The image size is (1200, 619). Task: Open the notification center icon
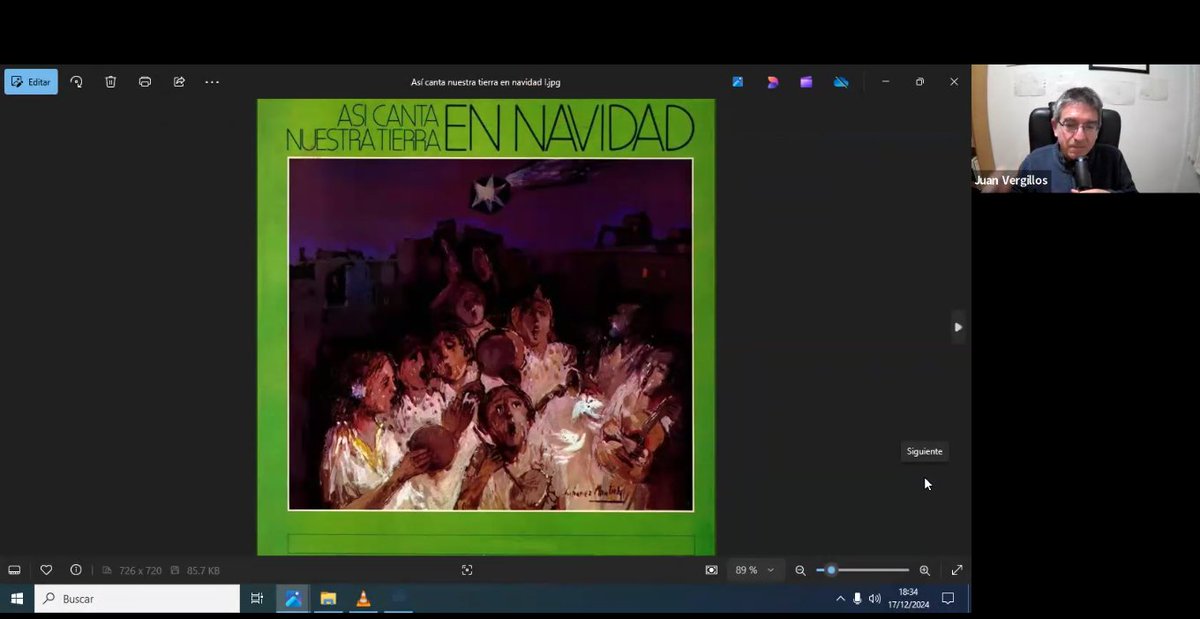[x=948, y=598]
